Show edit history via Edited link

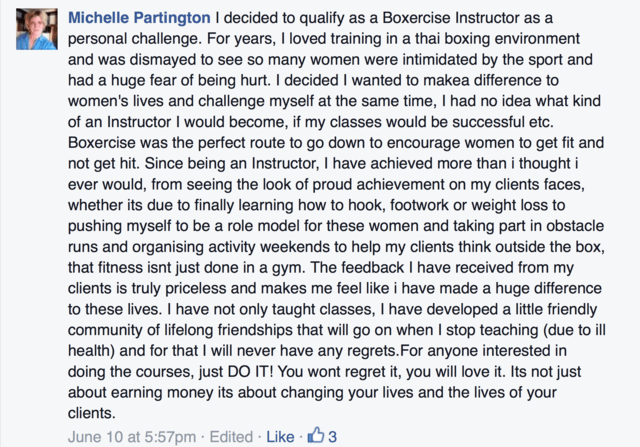pos(231,437)
